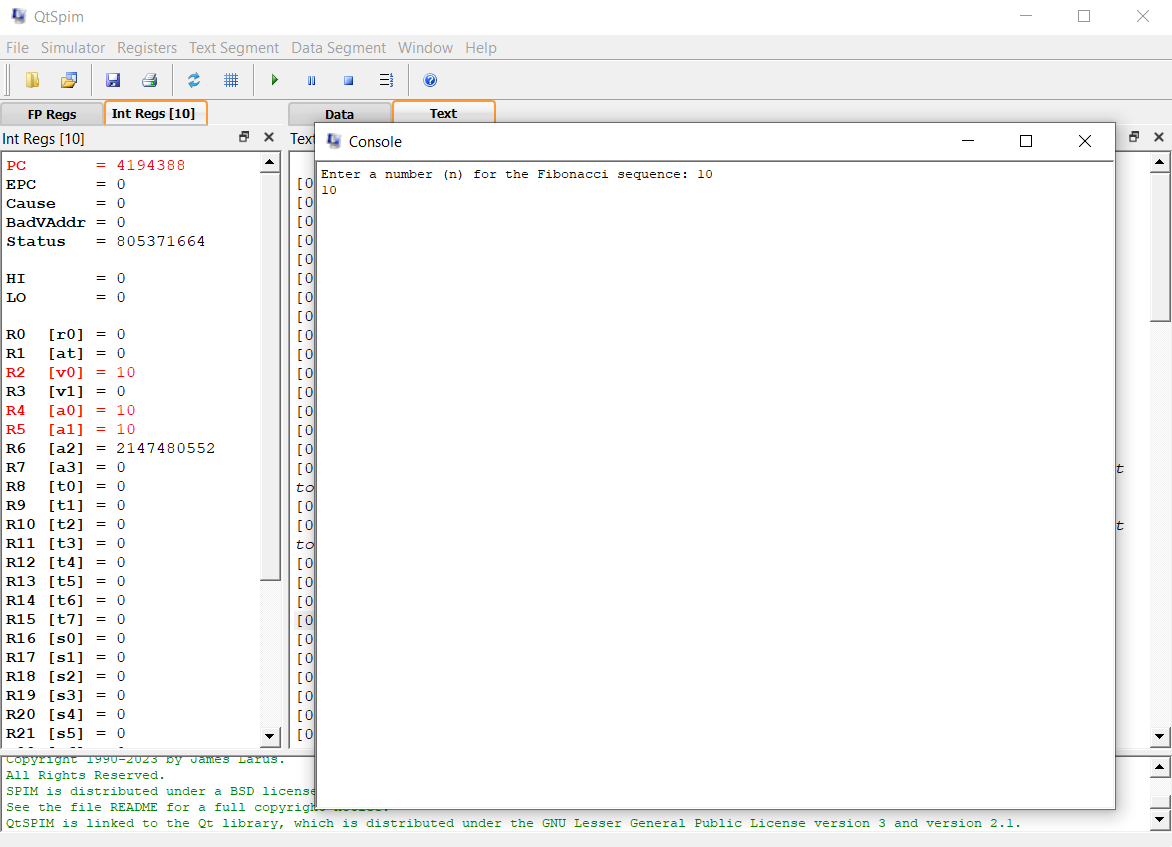Click the Single Step toolbar icon
Viewport: 1172px width, 847px height.
click(x=386, y=80)
